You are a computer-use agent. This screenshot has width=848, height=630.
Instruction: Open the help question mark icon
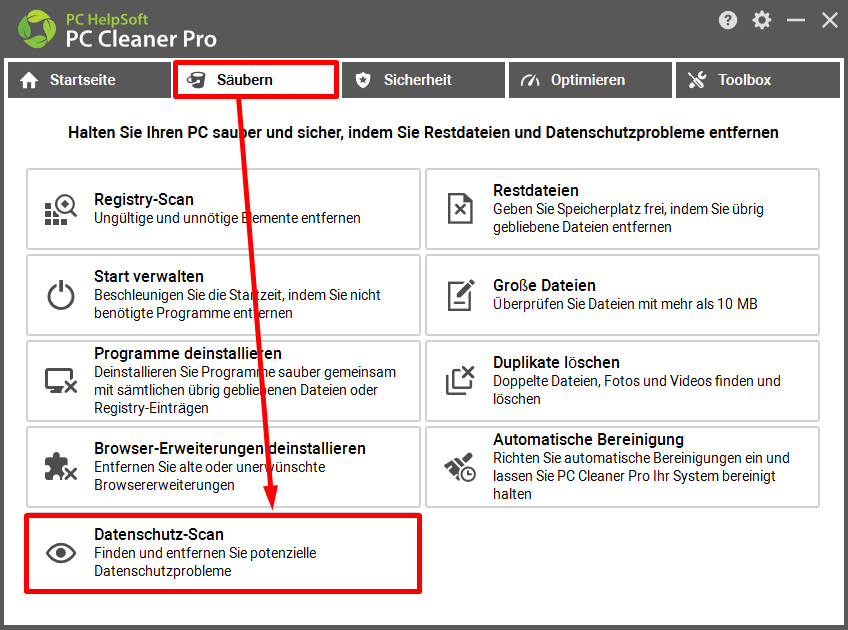pos(728,21)
